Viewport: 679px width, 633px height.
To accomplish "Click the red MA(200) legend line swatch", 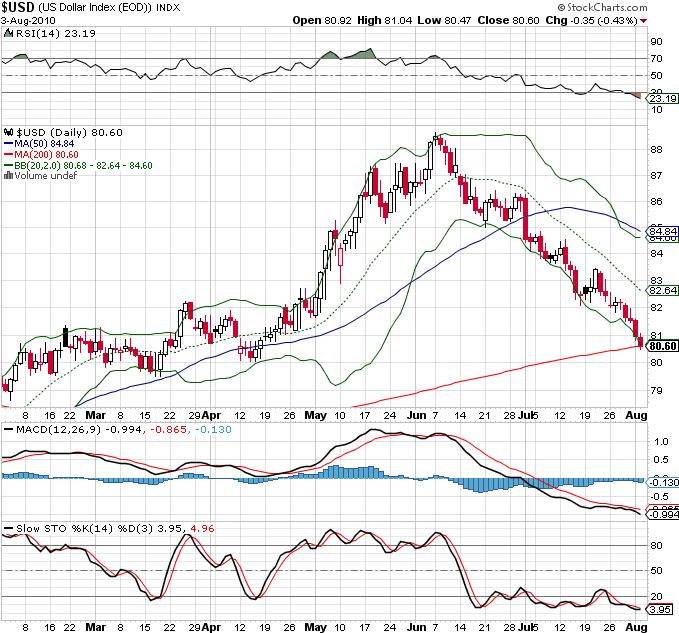I will click(8, 155).
